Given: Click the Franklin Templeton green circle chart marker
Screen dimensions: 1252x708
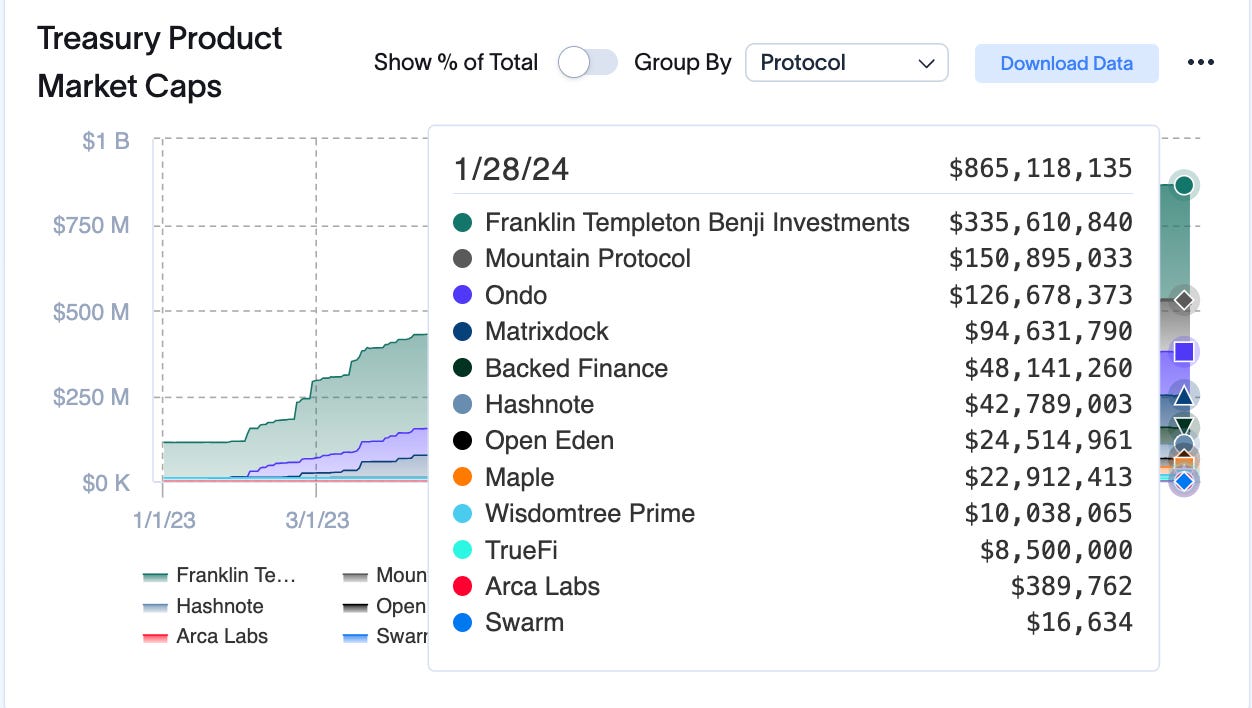Looking at the screenshot, I should (x=1185, y=185).
